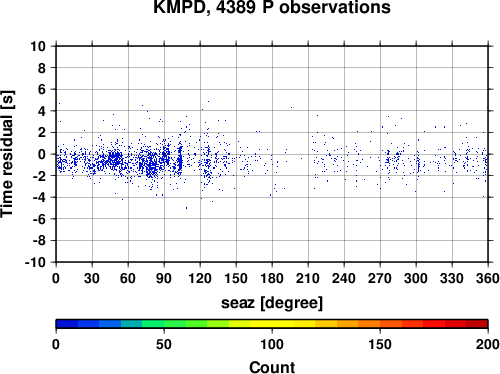Click the y-axis tick label 10
Image resolution: width=500 pixels, height=374 pixels.
[38, 46]
